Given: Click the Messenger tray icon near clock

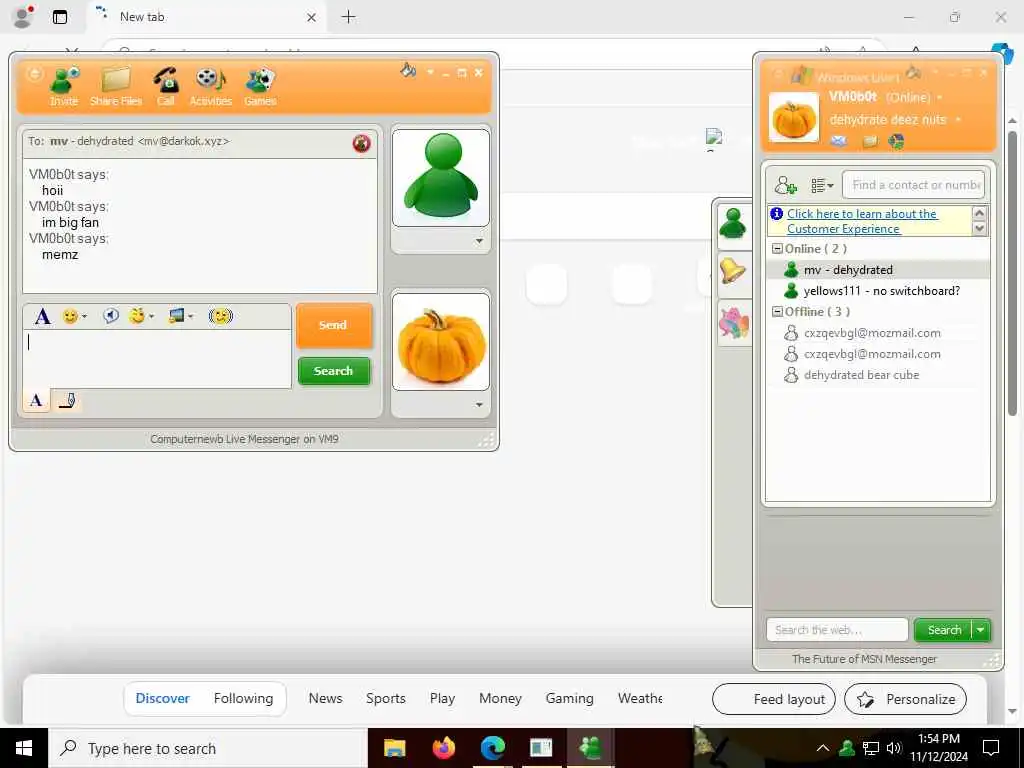Looking at the screenshot, I should tap(847, 748).
